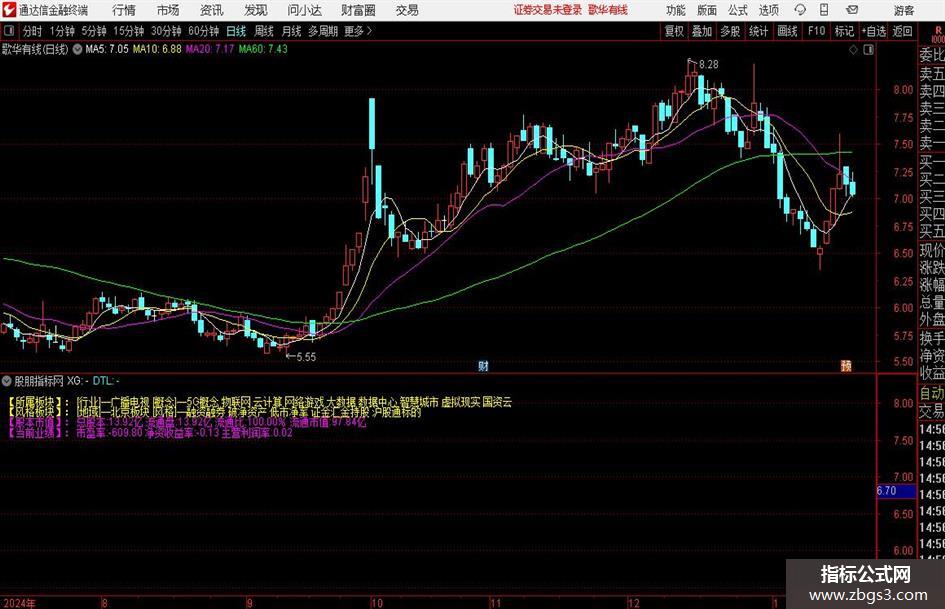Click the 返回 back button
This screenshot has width=945, height=609.
click(x=902, y=31)
